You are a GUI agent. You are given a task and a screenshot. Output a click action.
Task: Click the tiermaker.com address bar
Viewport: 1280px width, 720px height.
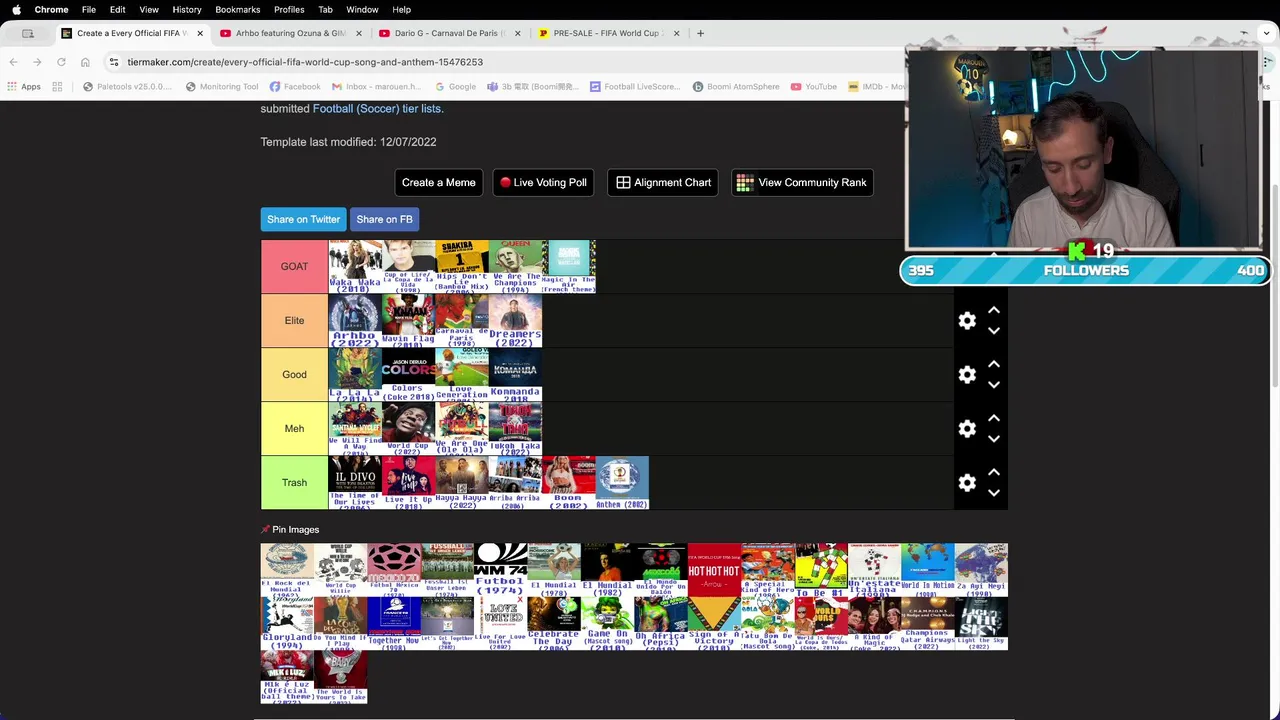305,62
